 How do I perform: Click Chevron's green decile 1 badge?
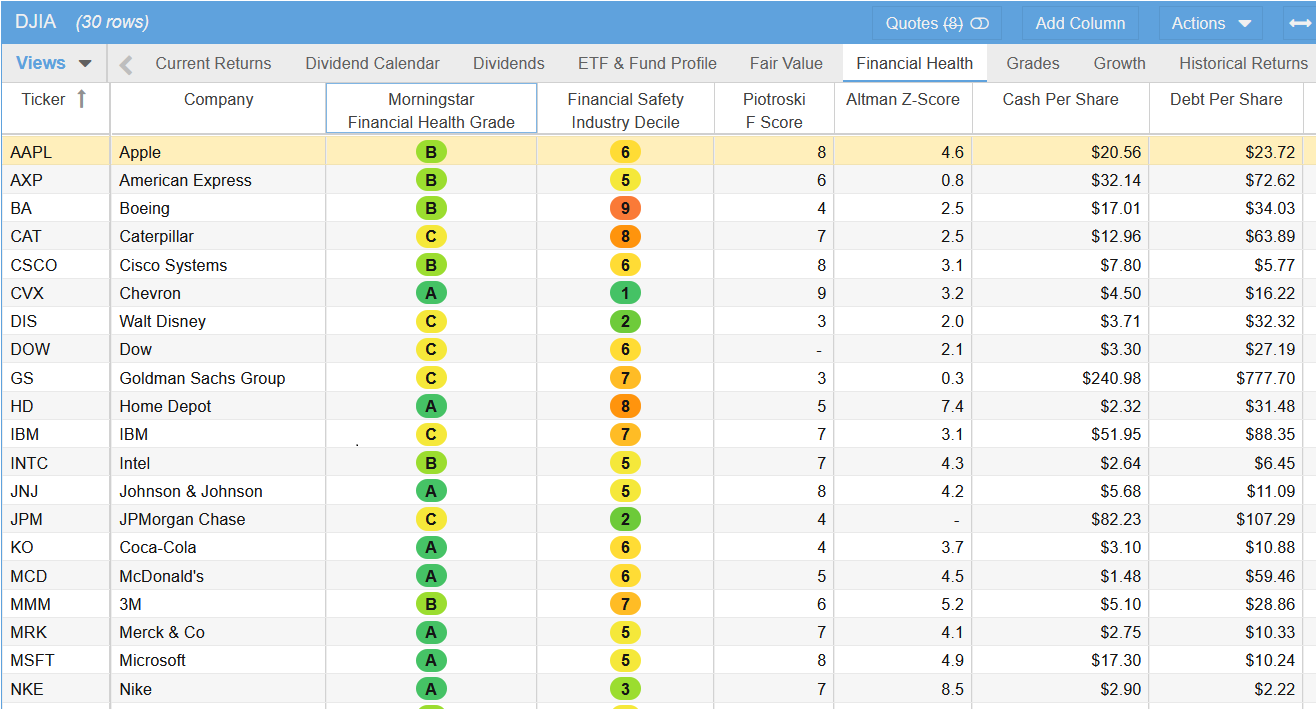coord(625,293)
